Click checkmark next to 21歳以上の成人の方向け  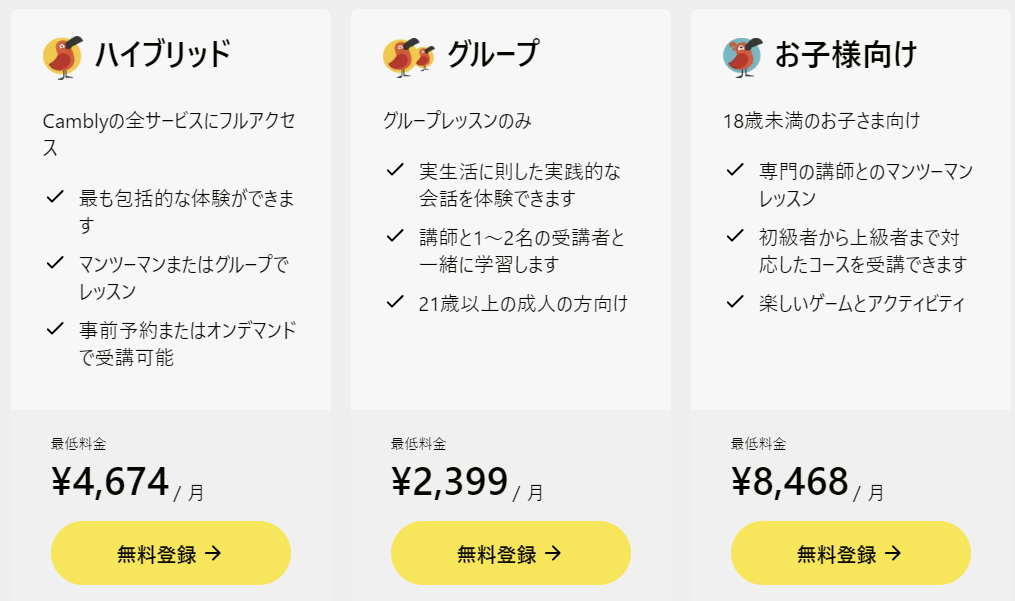(395, 302)
